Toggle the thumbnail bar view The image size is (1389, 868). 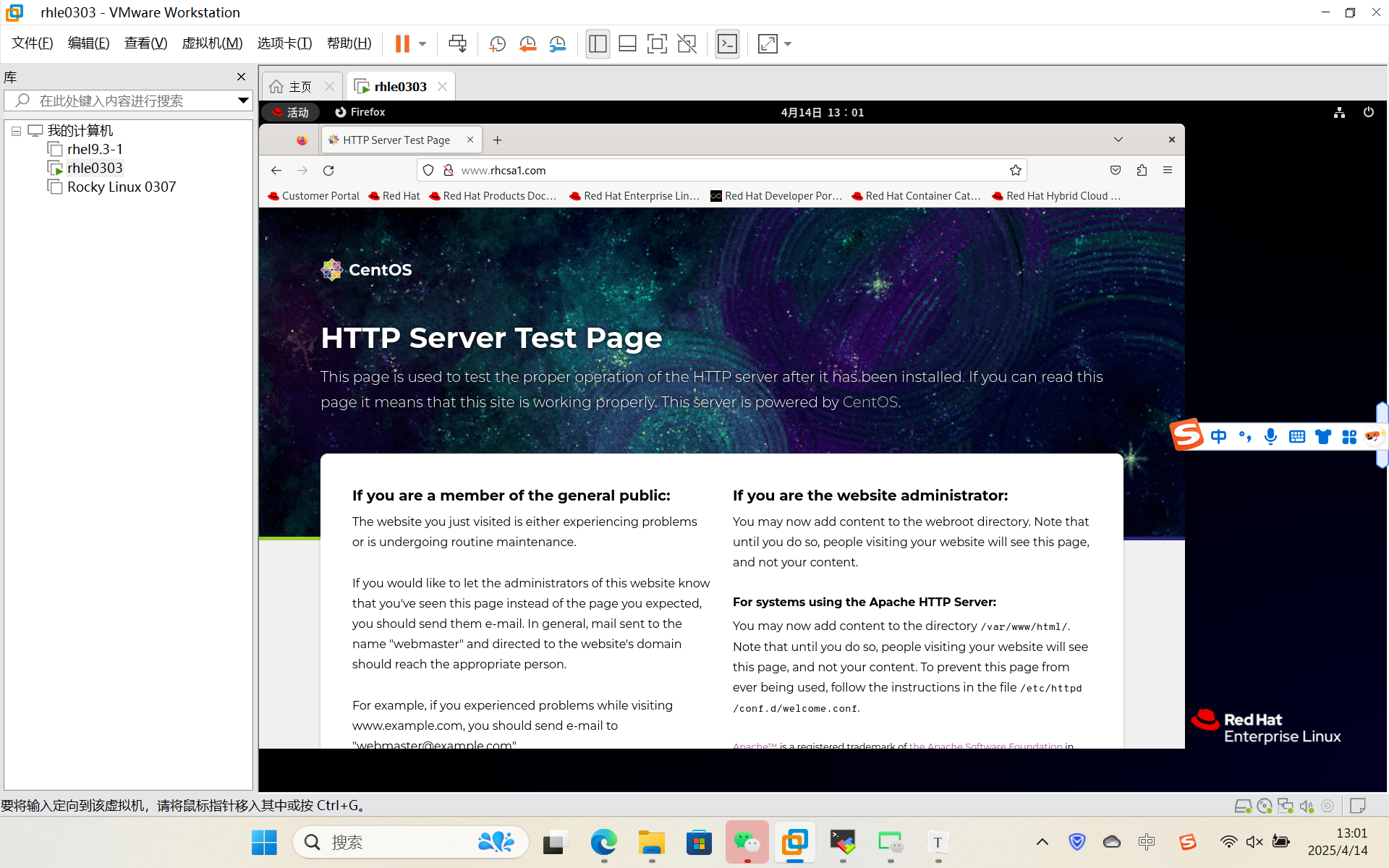627,44
